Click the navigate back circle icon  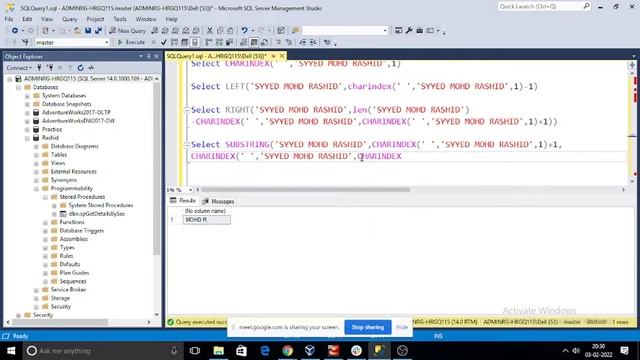coord(15,31)
